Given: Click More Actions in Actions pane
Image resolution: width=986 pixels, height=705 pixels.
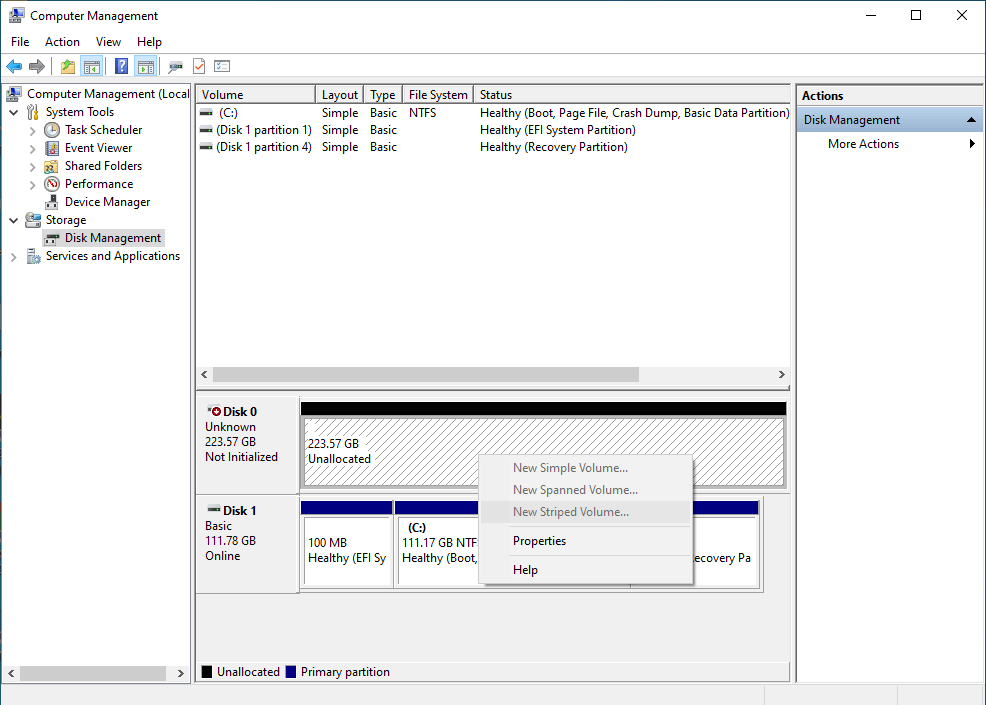Looking at the screenshot, I should (863, 143).
